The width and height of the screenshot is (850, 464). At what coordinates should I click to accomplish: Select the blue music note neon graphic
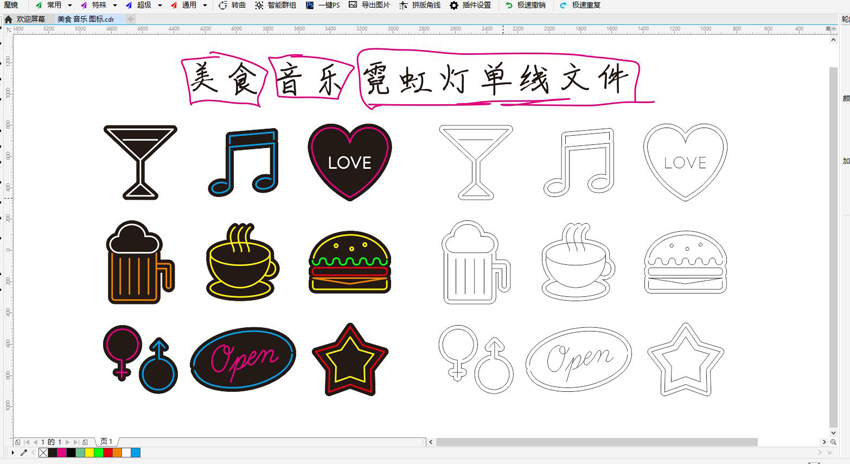pyautogui.click(x=243, y=162)
